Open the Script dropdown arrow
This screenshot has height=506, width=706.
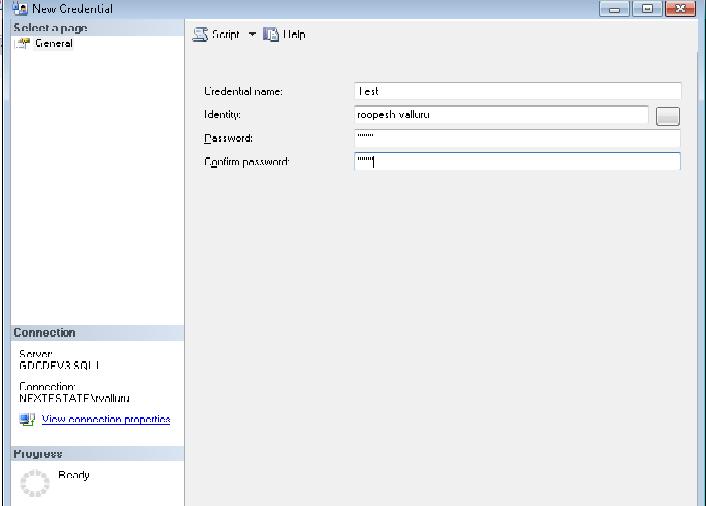(x=252, y=34)
